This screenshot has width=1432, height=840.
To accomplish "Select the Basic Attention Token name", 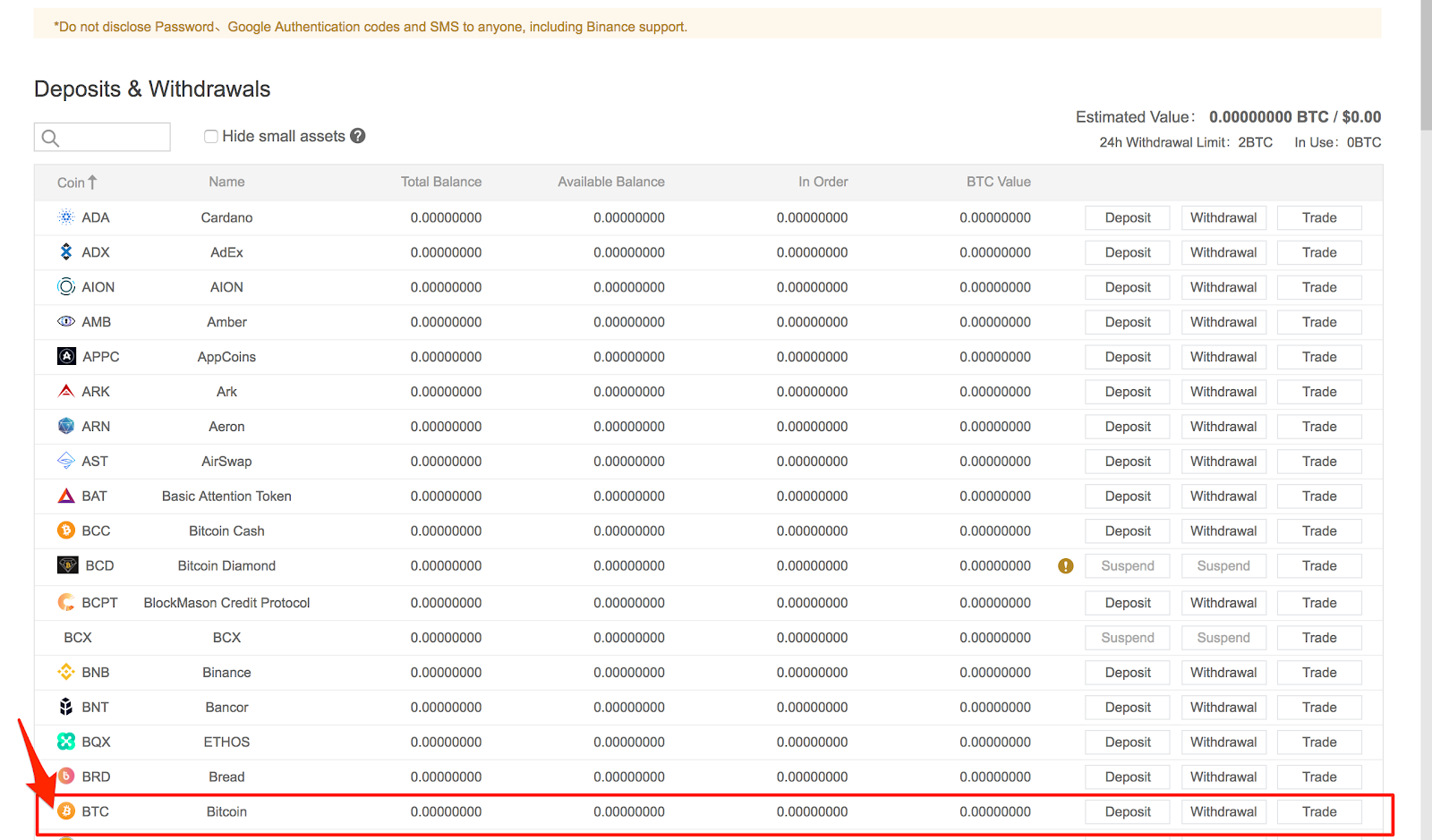I will [226, 496].
